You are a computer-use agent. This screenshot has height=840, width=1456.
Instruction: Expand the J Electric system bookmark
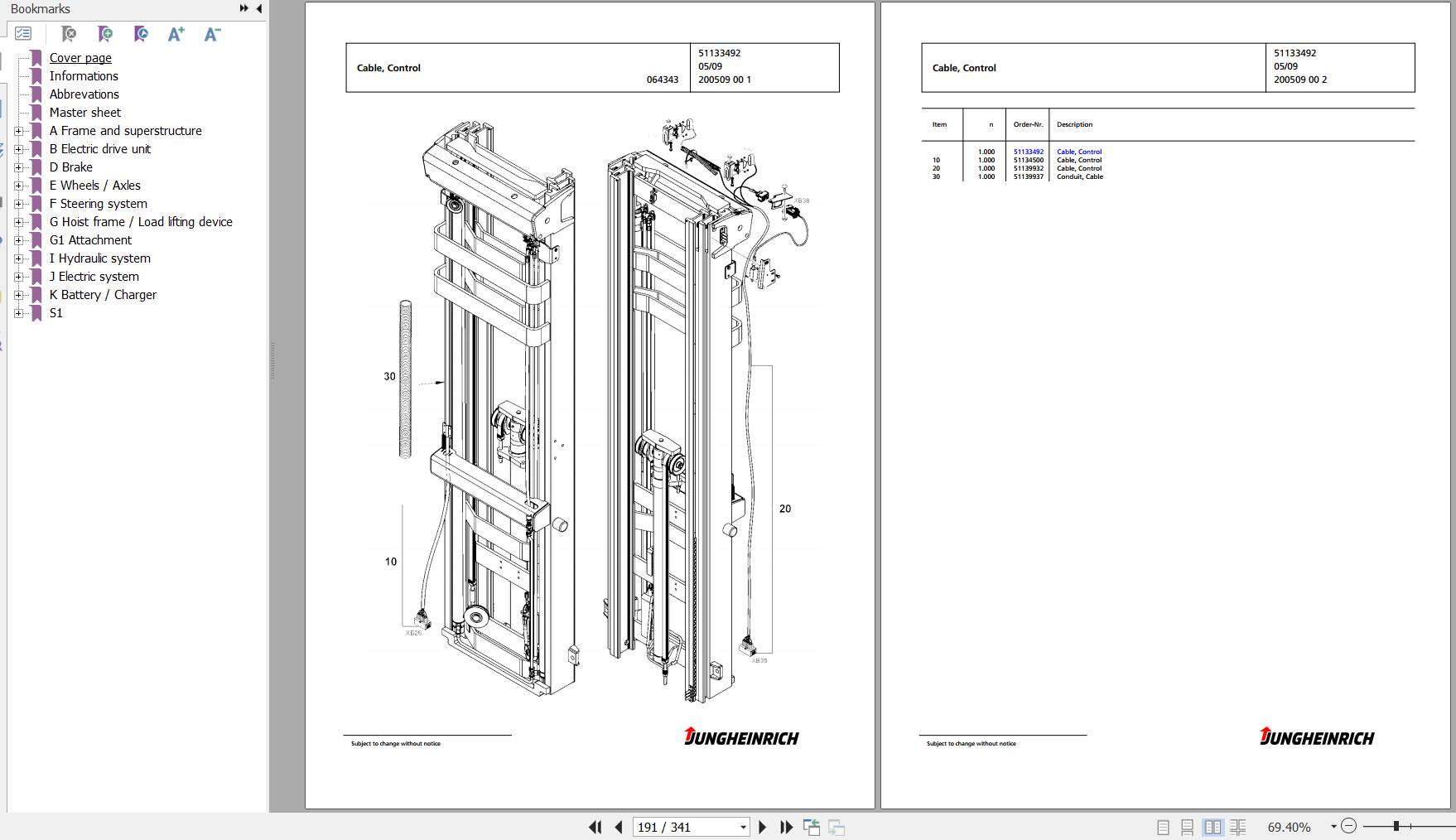[x=19, y=277]
